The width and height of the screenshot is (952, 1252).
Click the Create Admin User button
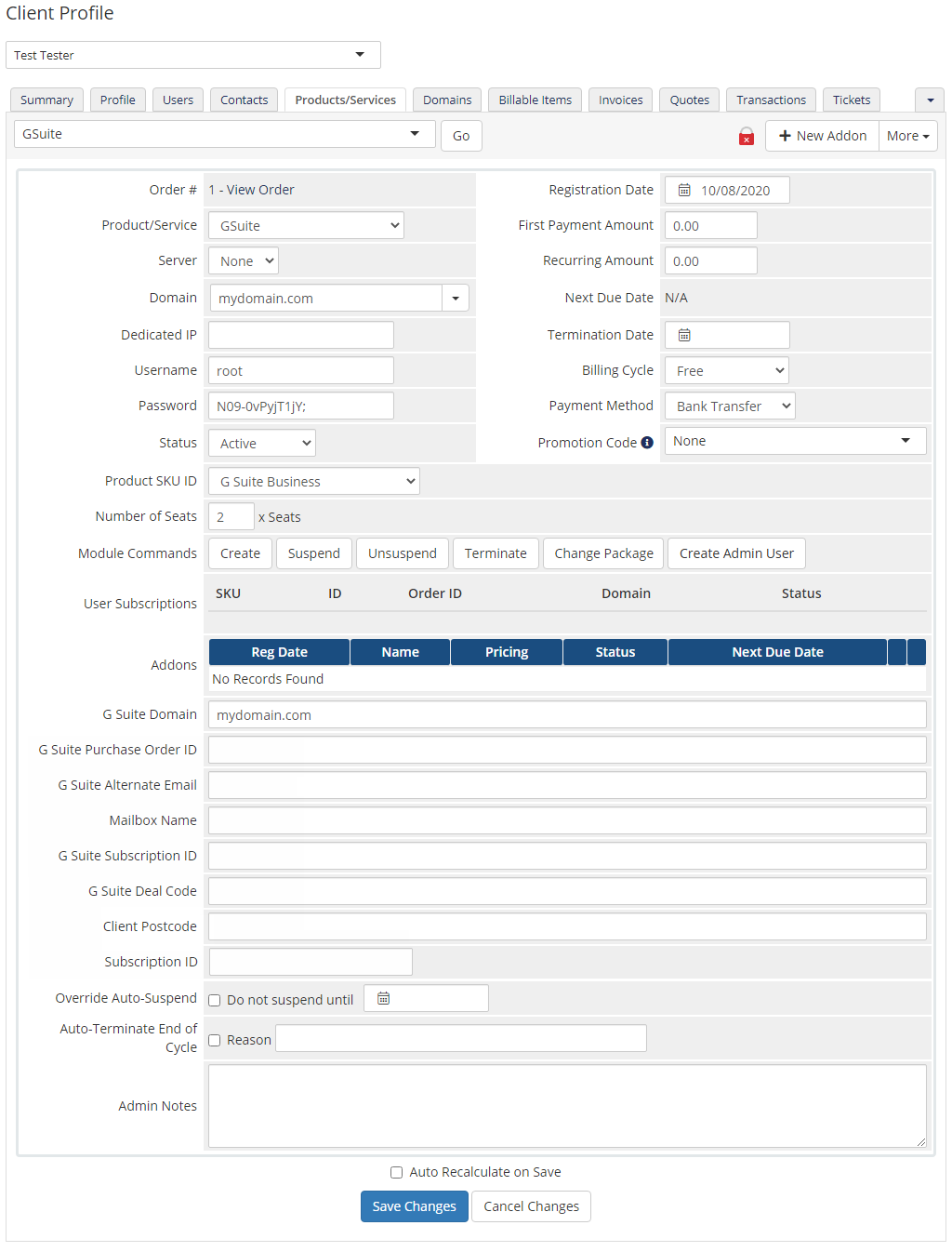pyautogui.click(x=736, y=553)
